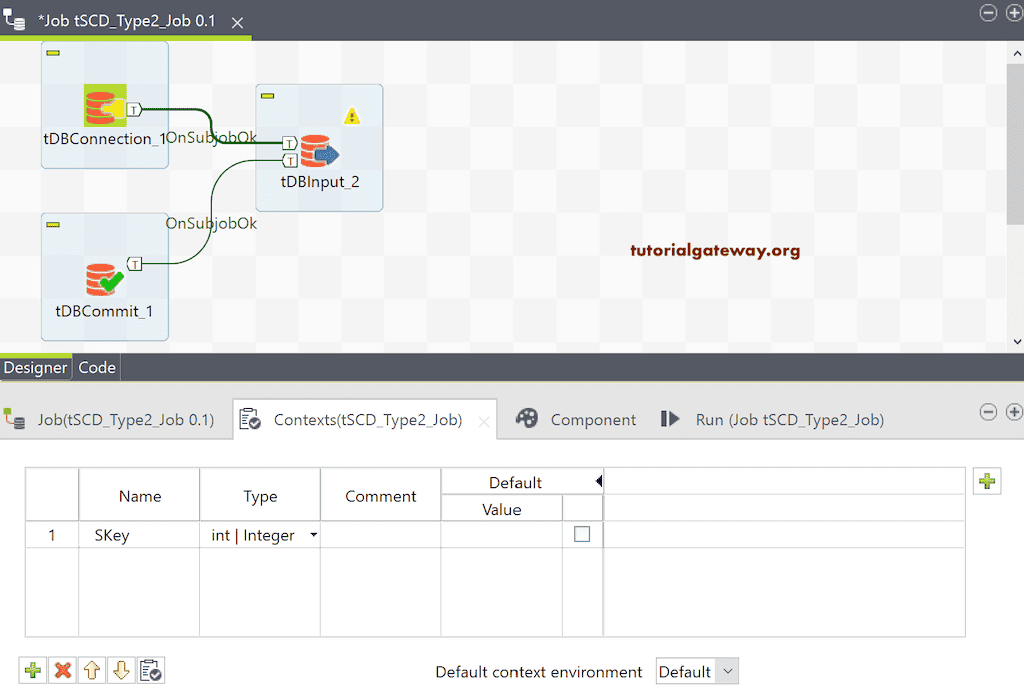The image size is (1024, 695).
Task: Select the tDBConnection_1 component
Action: point(104,104)
